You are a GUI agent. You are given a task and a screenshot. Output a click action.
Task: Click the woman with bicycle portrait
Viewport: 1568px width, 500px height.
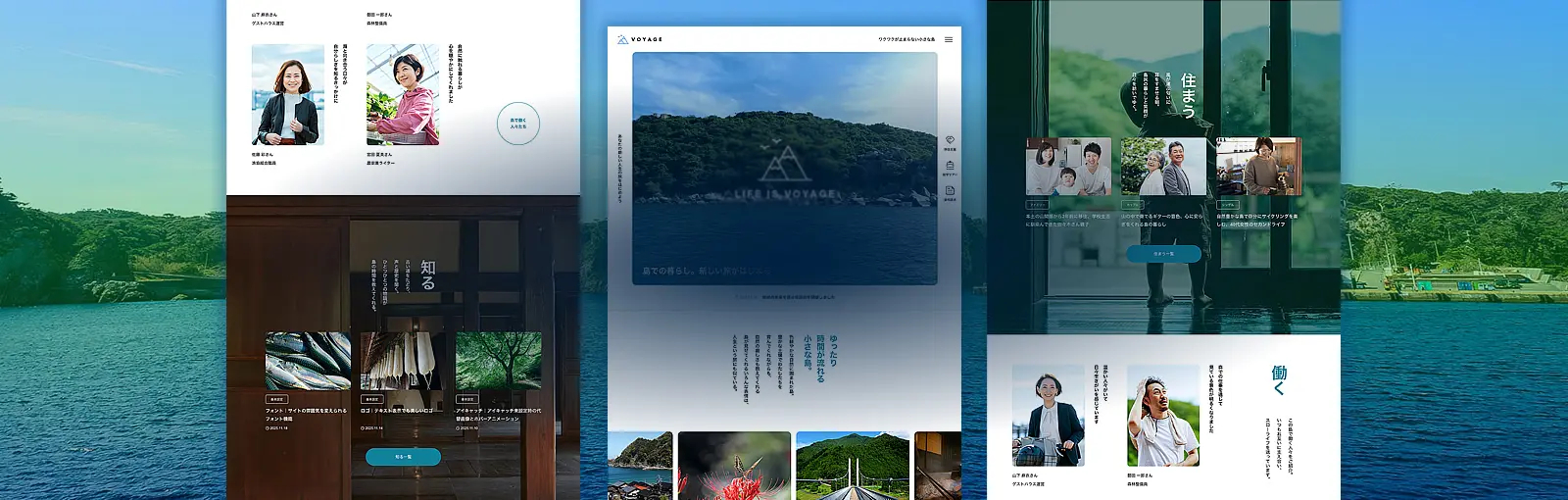point(1048,416)
